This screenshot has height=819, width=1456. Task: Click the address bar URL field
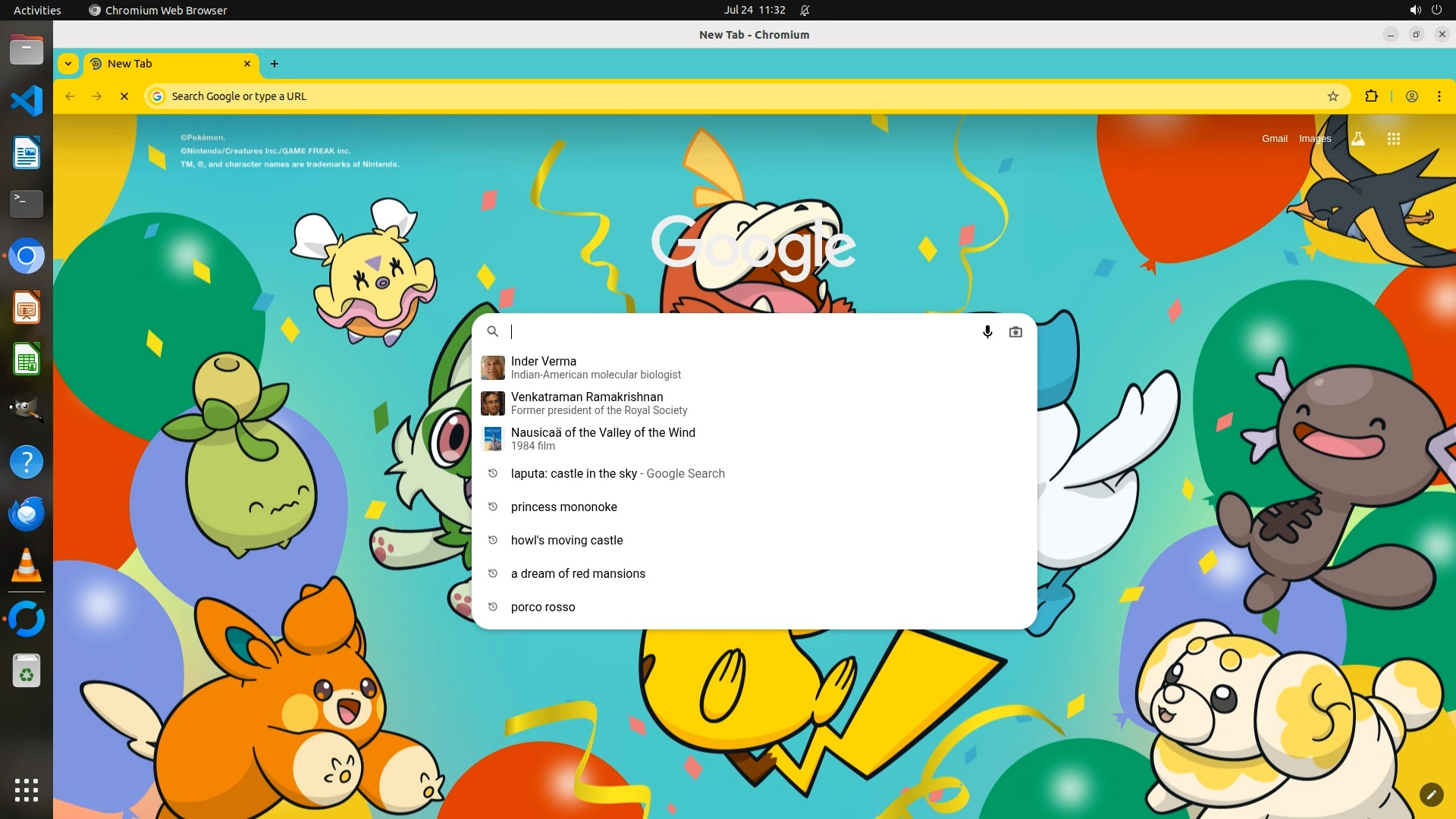click(682, 96)
